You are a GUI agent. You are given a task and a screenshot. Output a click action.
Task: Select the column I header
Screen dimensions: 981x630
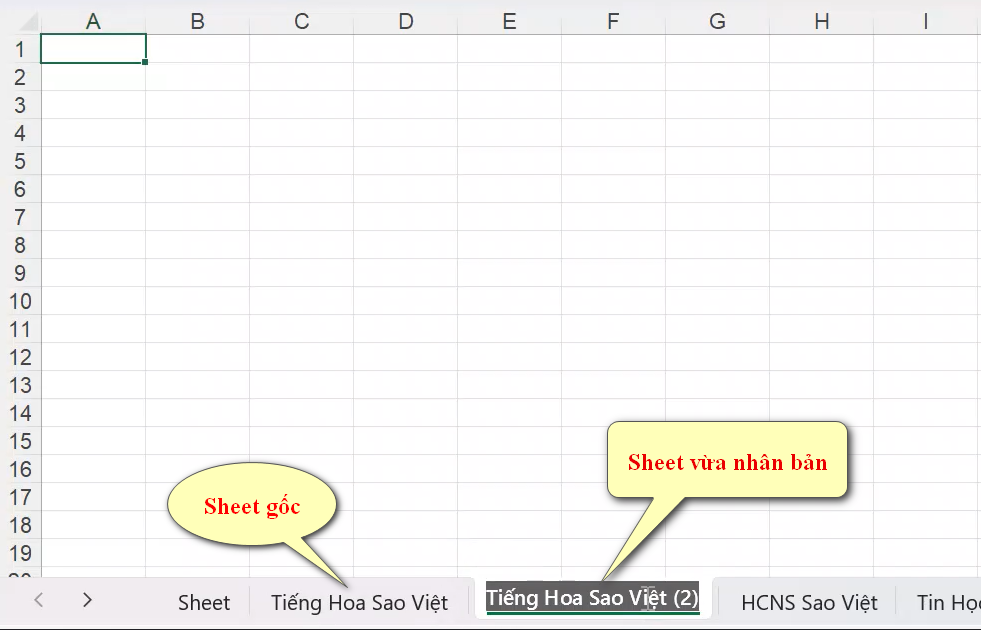(x=924, y=20)
